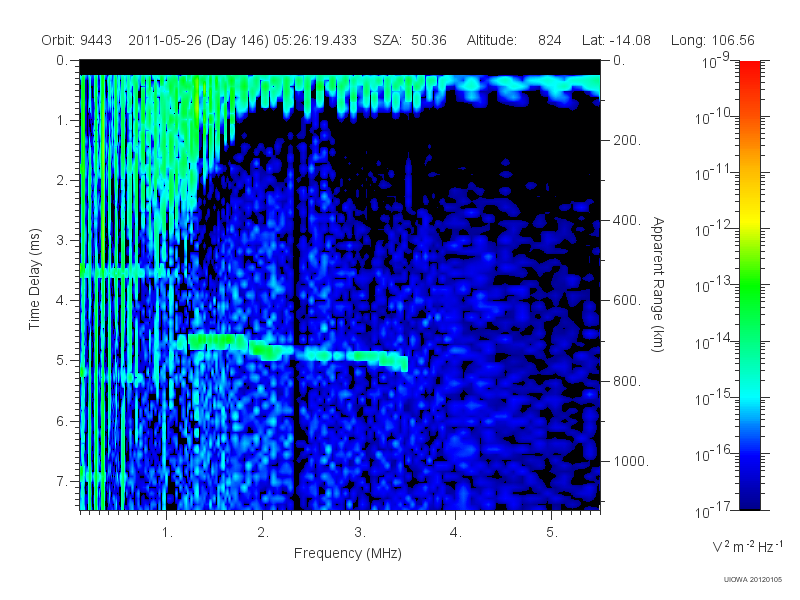This screenshot has width=800, height=600.
Task: Click the '1.' frequency axis tick label
Action: pyautogui.click(x=167, y=533)
